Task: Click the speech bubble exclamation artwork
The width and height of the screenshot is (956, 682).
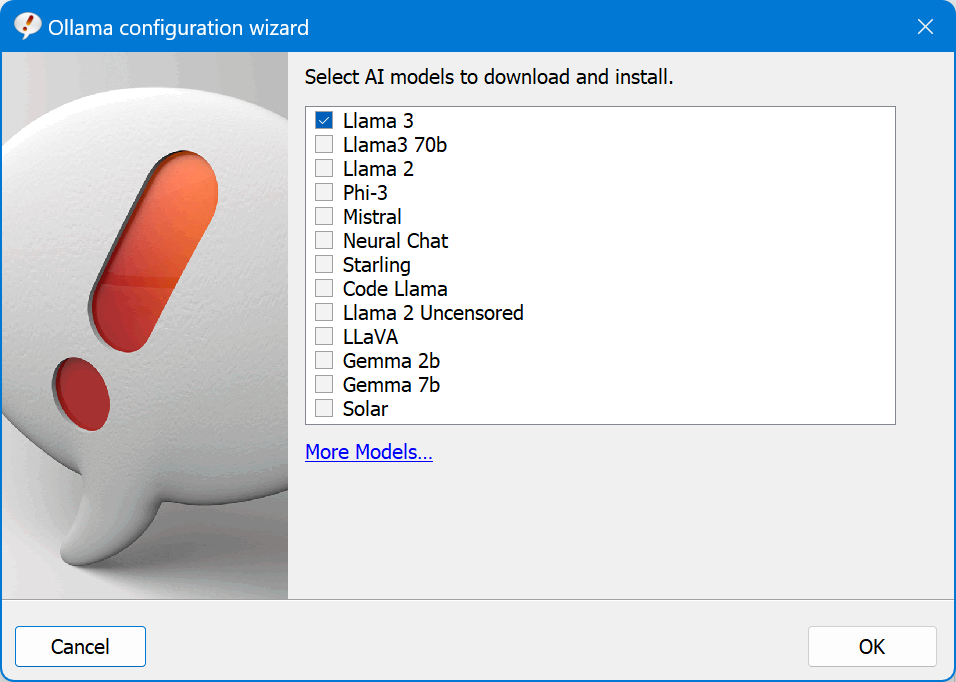Action: tap(145, 325)
